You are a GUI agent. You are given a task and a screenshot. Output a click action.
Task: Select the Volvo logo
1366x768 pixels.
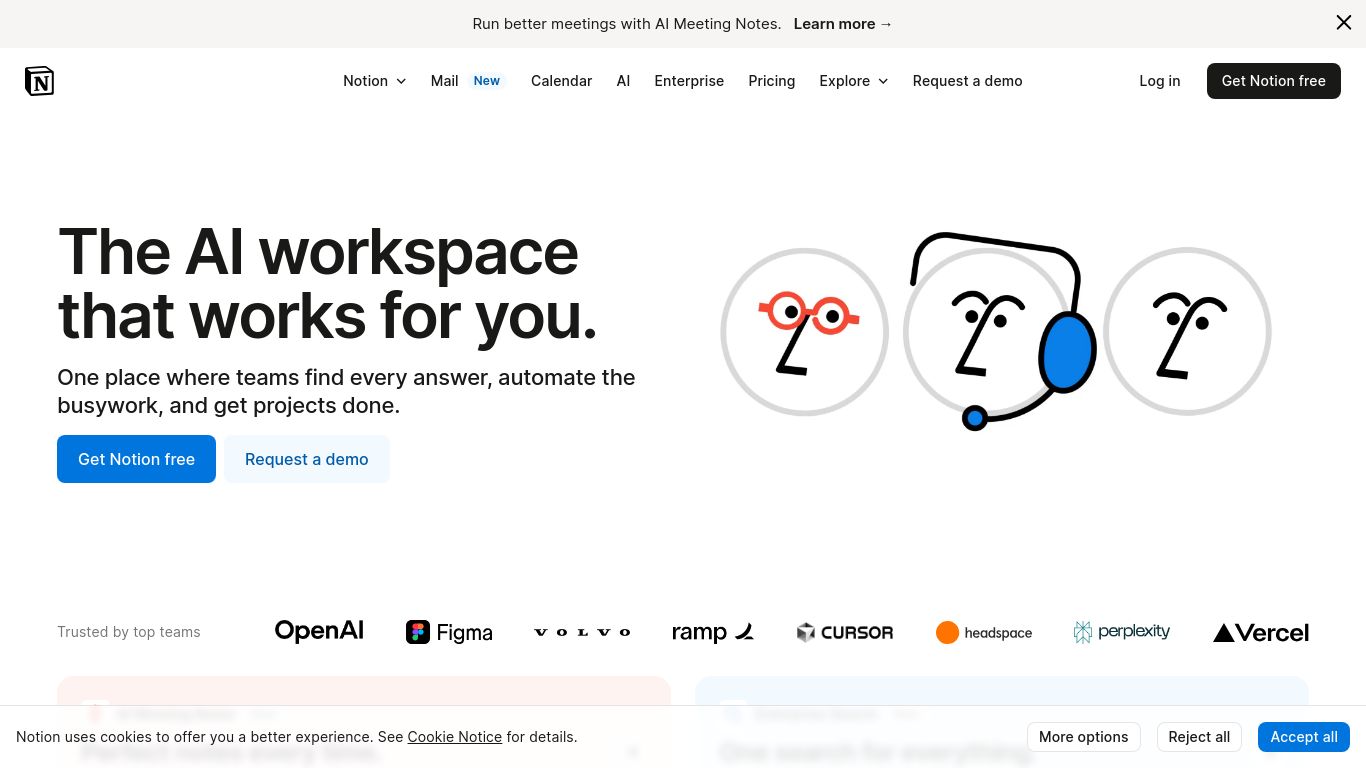[582, 632]
